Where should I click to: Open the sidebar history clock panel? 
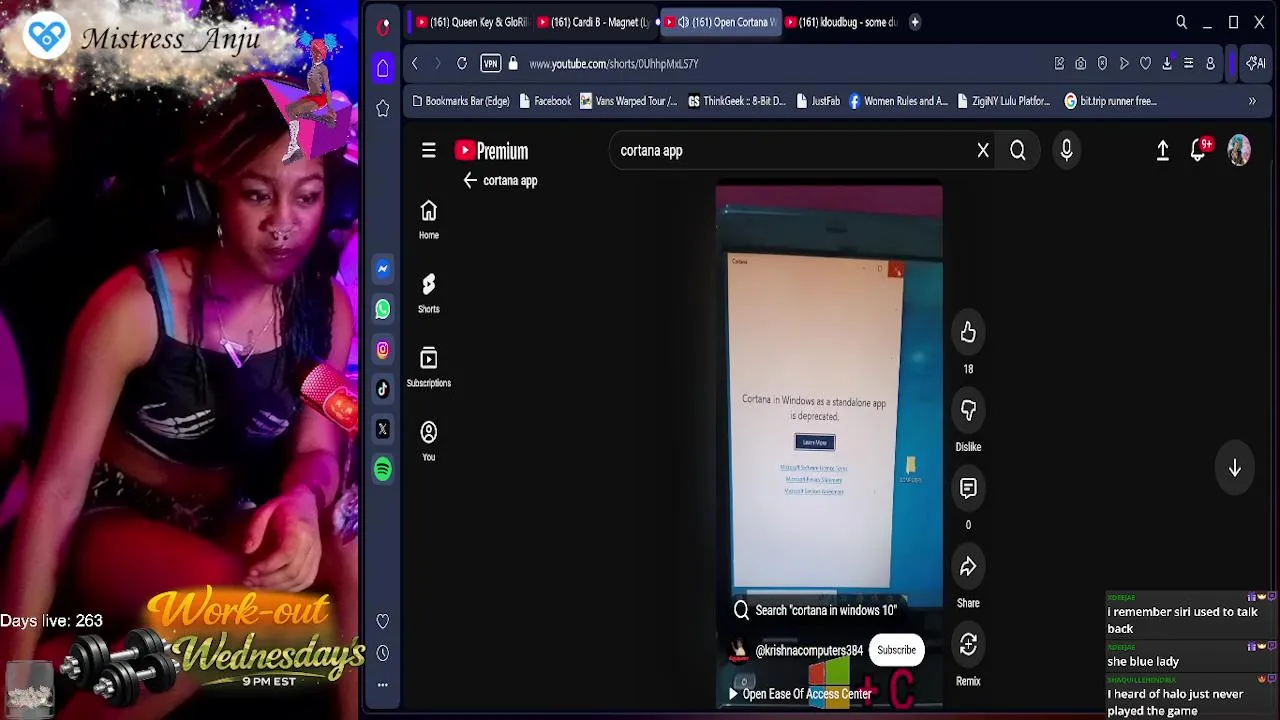[383, 653]
